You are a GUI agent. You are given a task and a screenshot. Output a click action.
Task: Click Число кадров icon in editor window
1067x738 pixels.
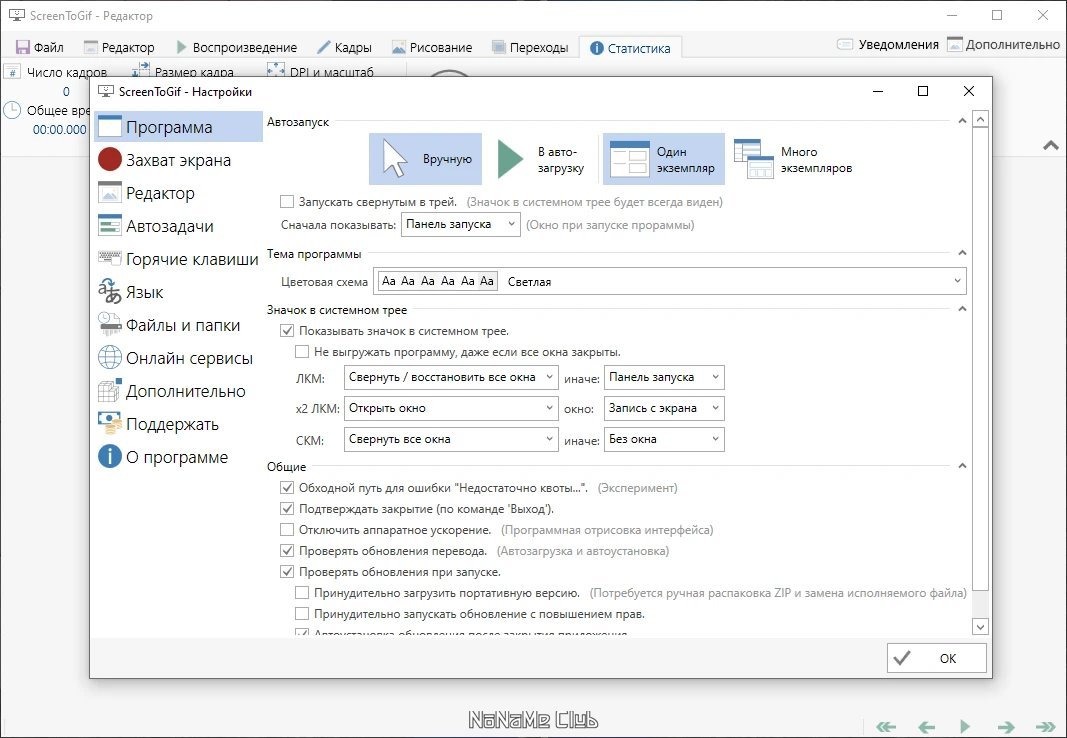[x=12, y=72]
